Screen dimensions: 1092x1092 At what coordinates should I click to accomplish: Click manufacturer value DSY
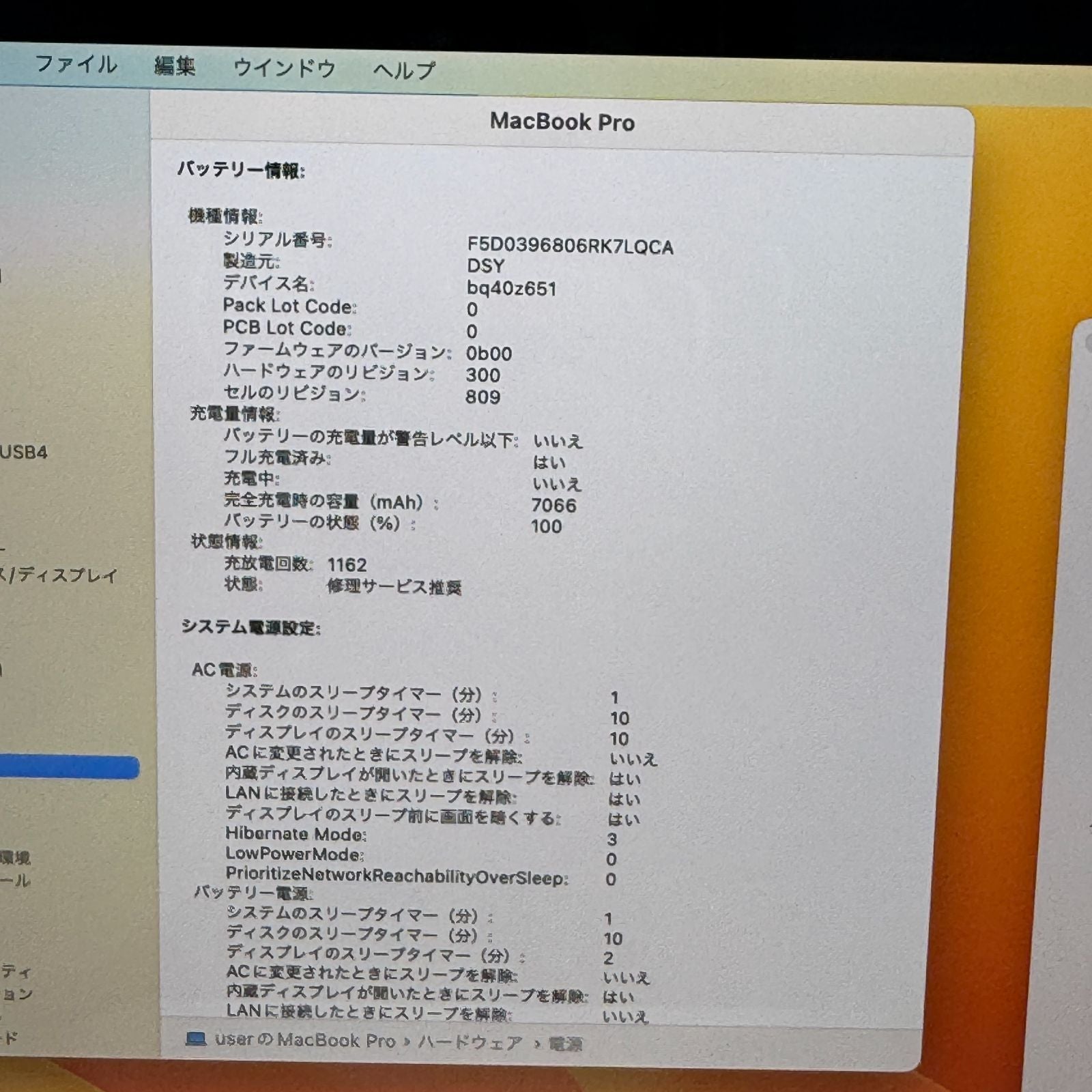(486, 266)
